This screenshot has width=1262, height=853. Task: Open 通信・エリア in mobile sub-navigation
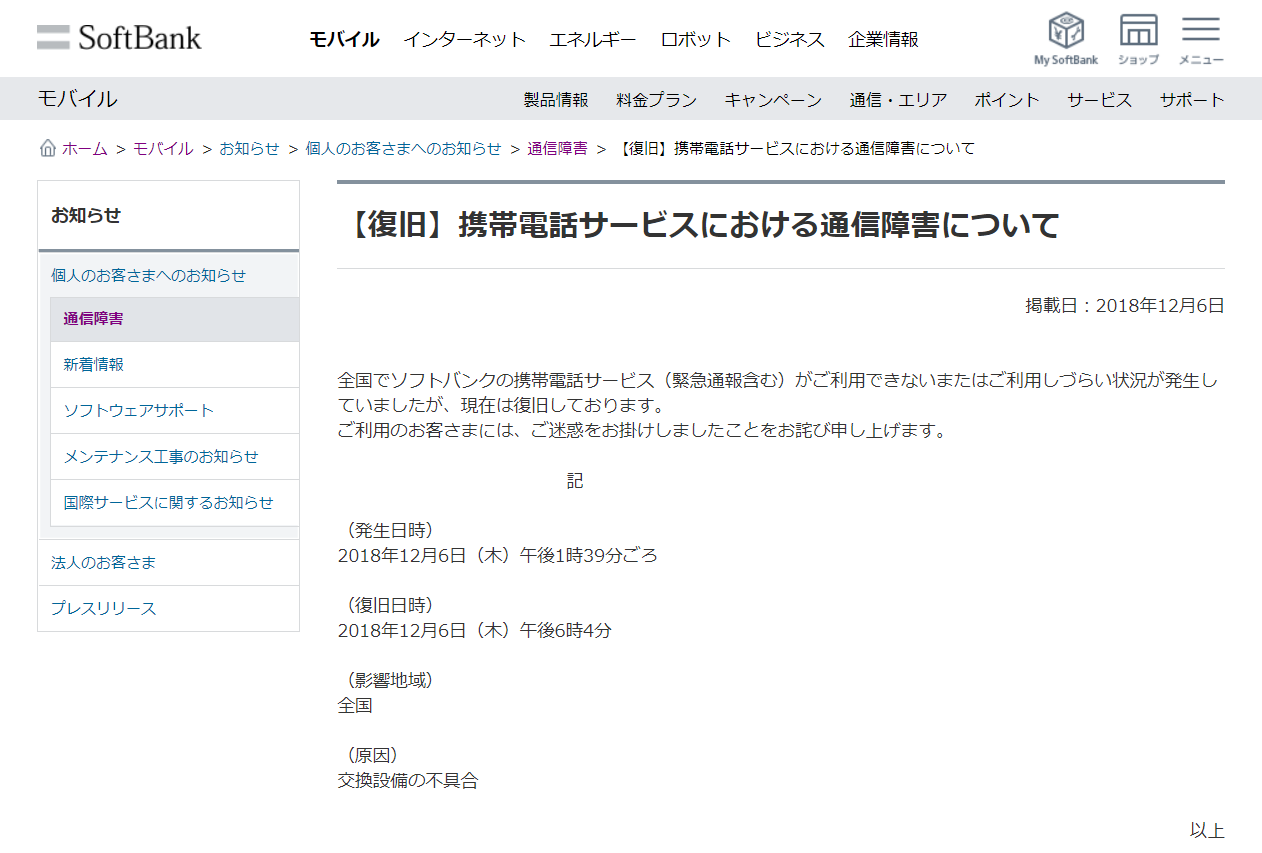(898, 100)
